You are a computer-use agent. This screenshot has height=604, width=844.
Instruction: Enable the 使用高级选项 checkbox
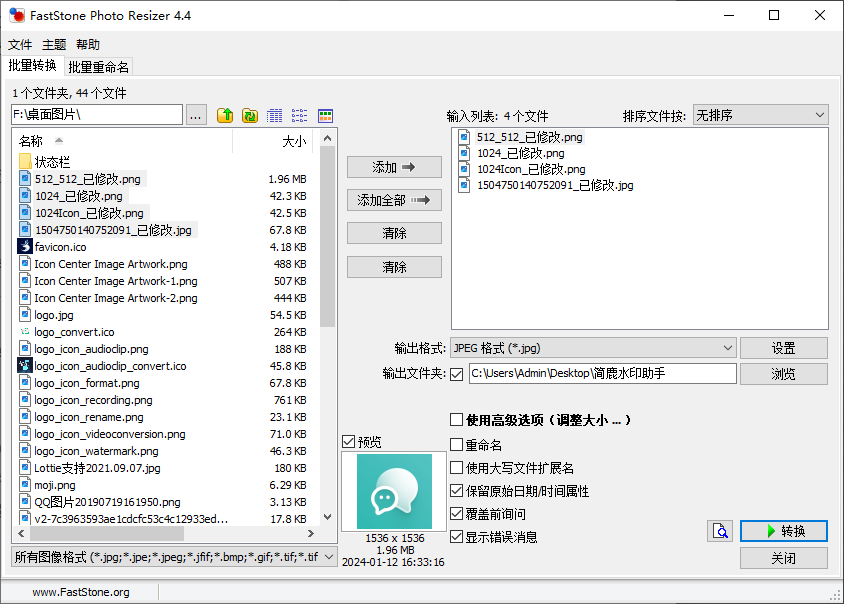[x=457, y=420]
